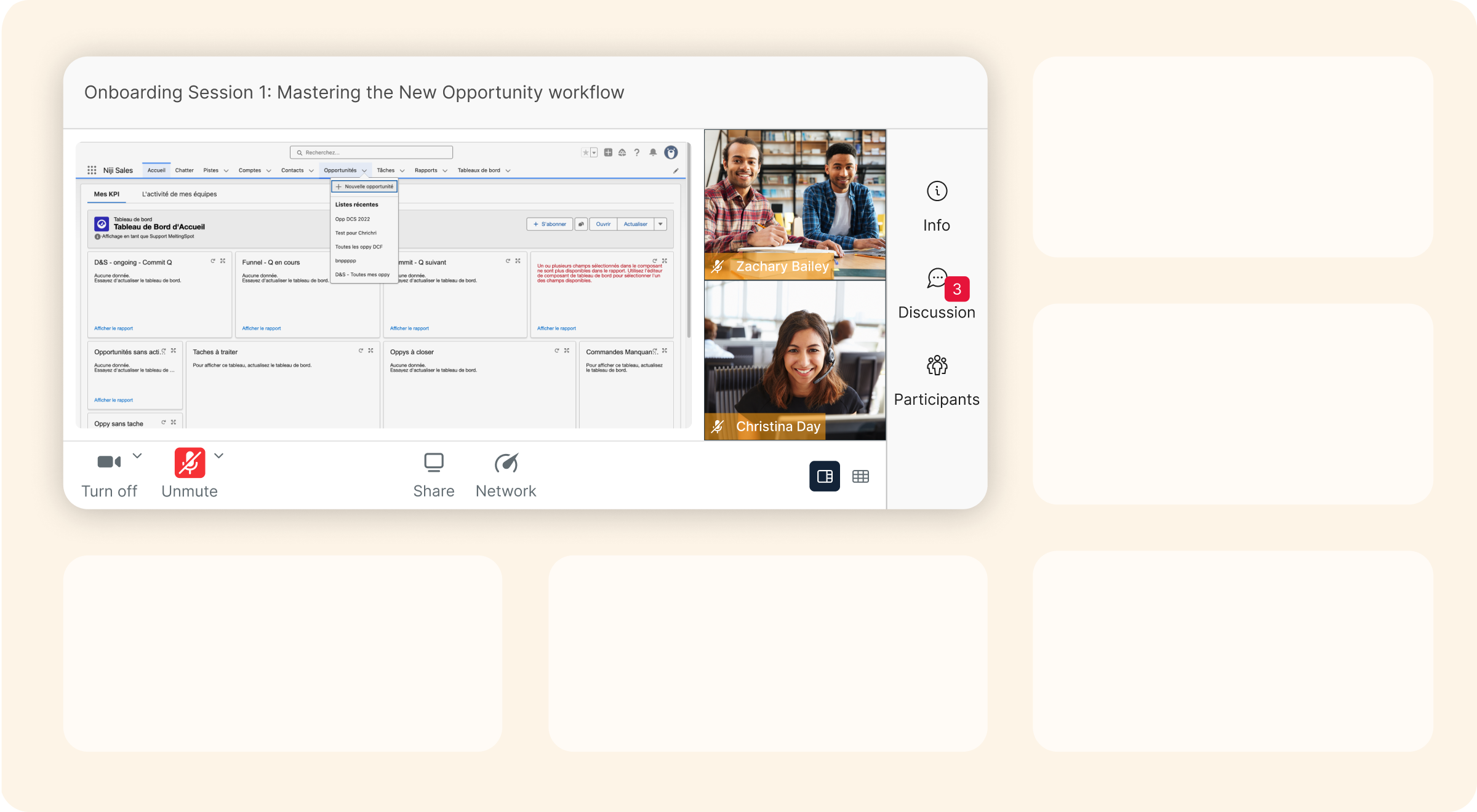Viewport: 1477px width, 812px height.
Task: Expand the camera options chevron
Action: (137, 456)
